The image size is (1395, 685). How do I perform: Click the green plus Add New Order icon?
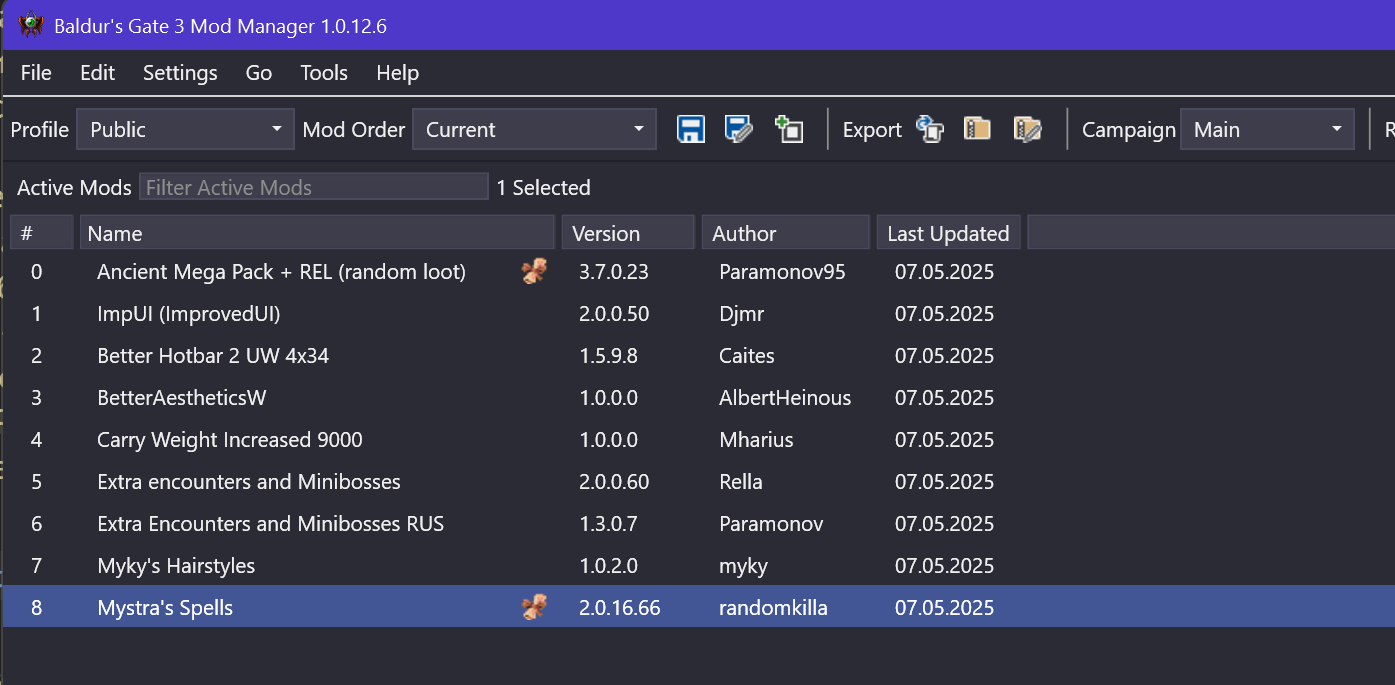pyautogui.click(x=789, y=129)
